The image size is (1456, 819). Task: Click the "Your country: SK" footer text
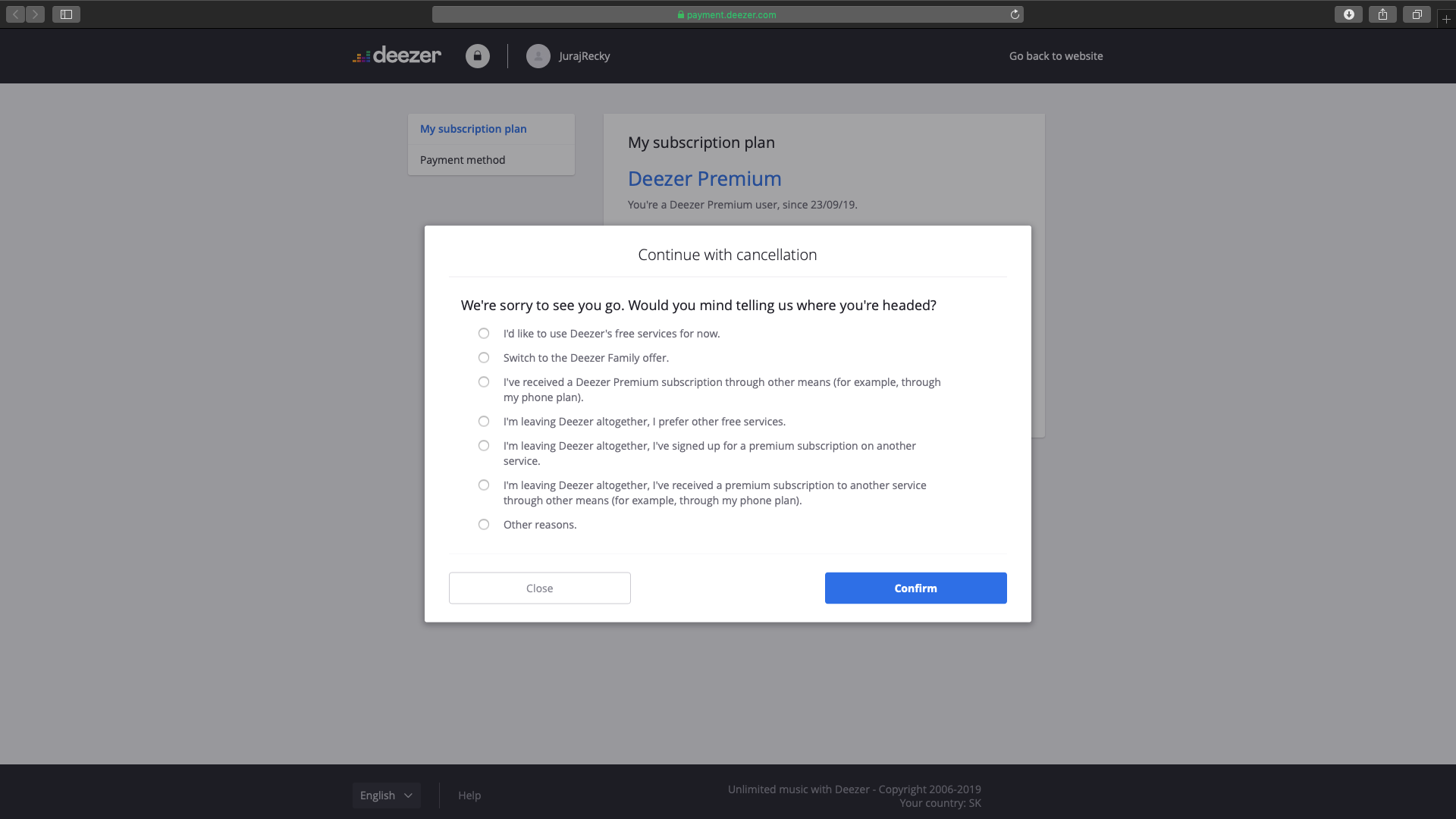[x=940, y=803]
